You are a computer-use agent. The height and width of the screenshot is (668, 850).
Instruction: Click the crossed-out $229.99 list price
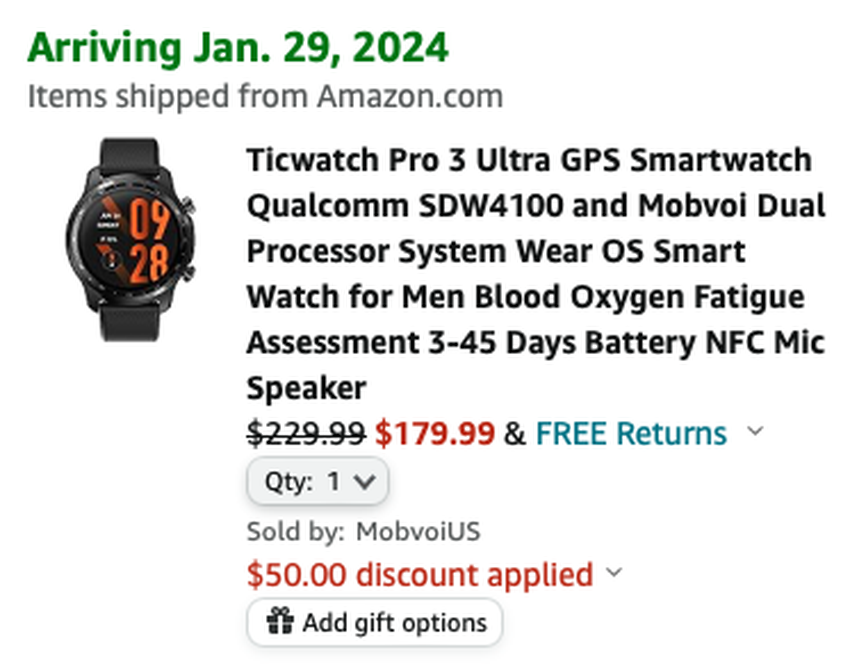(306, 434)
